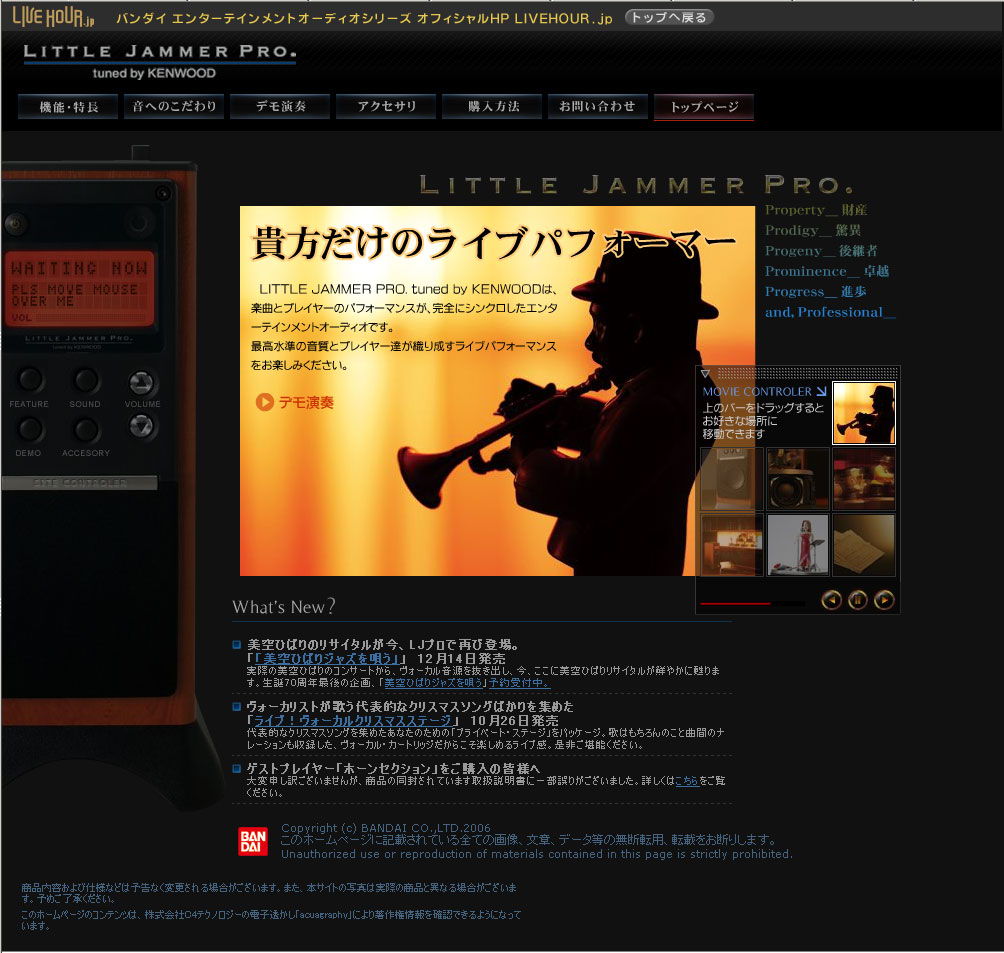Viewport: 1004px width, 953px height.
Task: Collapse the movie controller triangle
Action: [705, 373]
